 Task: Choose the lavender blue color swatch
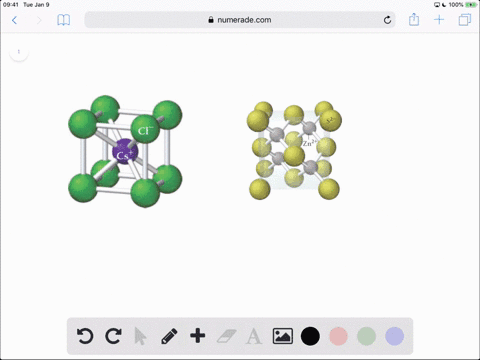point(394,336)
